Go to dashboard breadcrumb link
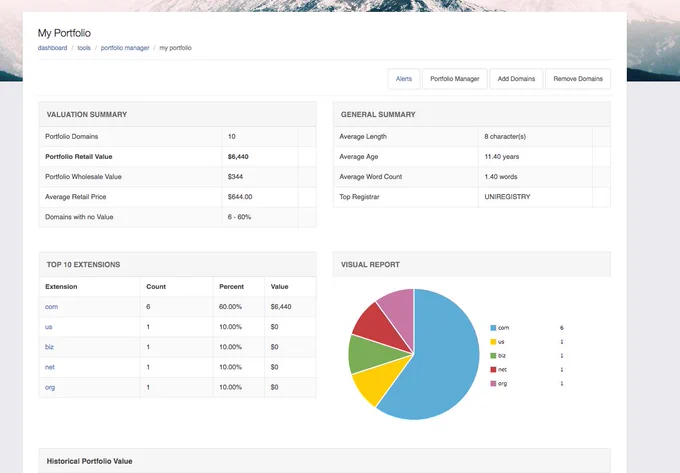This screenshot has width=680, height=473. click(52, 48)
